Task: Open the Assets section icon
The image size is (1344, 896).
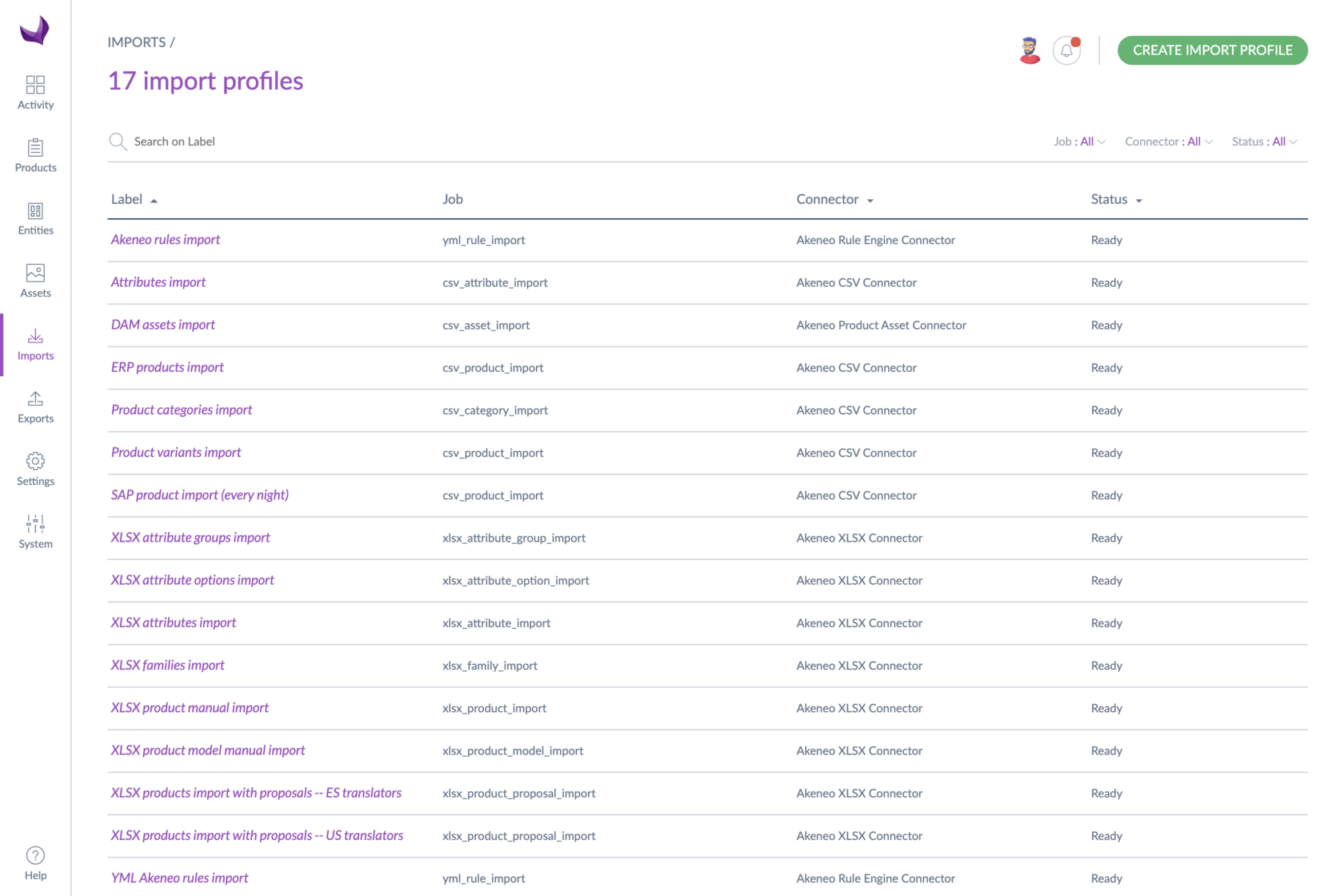Action: pyautogui.click(x=35, y=274)
